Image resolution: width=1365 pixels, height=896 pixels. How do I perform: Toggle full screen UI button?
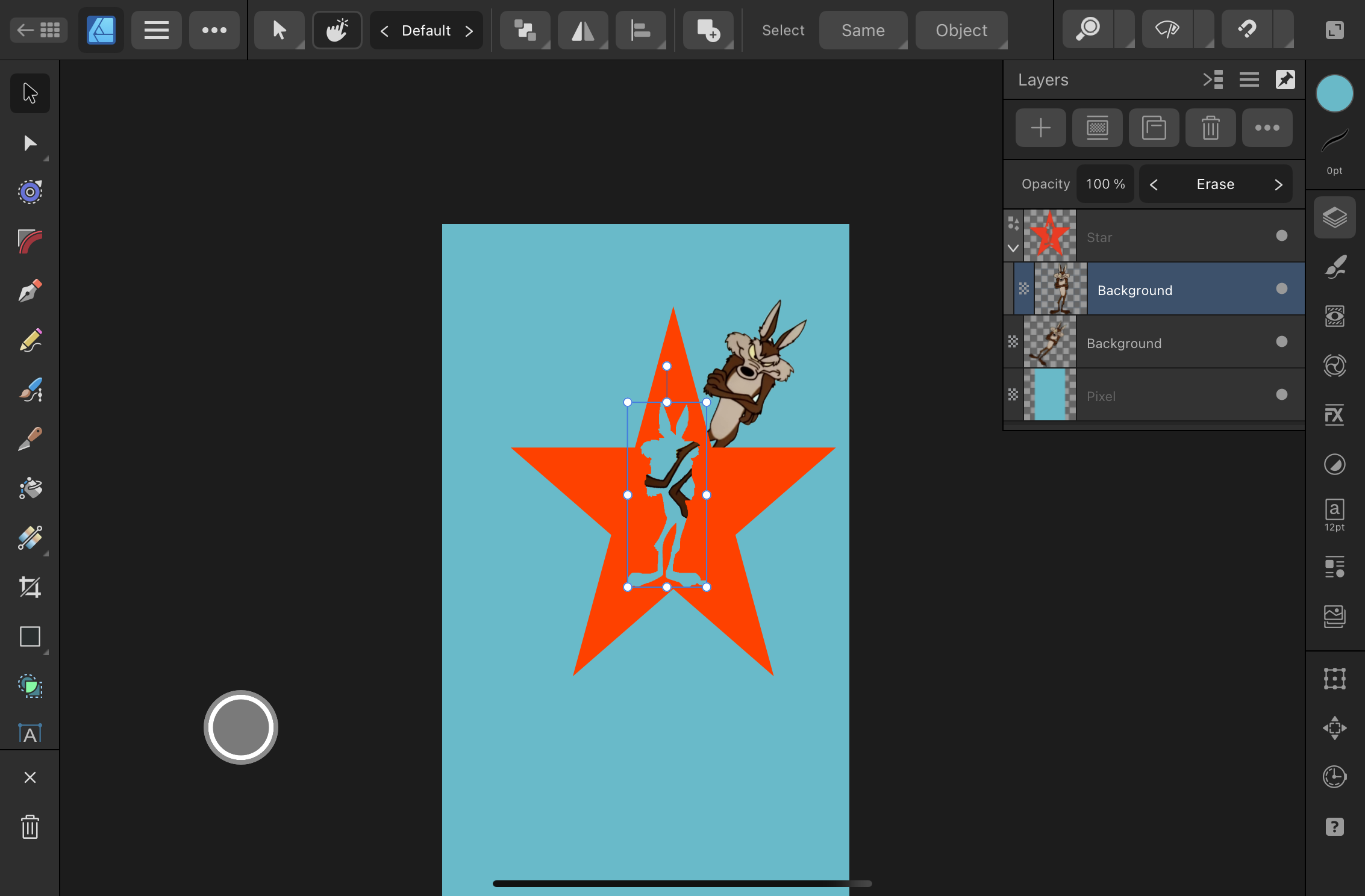pyautogui.click(x=1335, y=30)
